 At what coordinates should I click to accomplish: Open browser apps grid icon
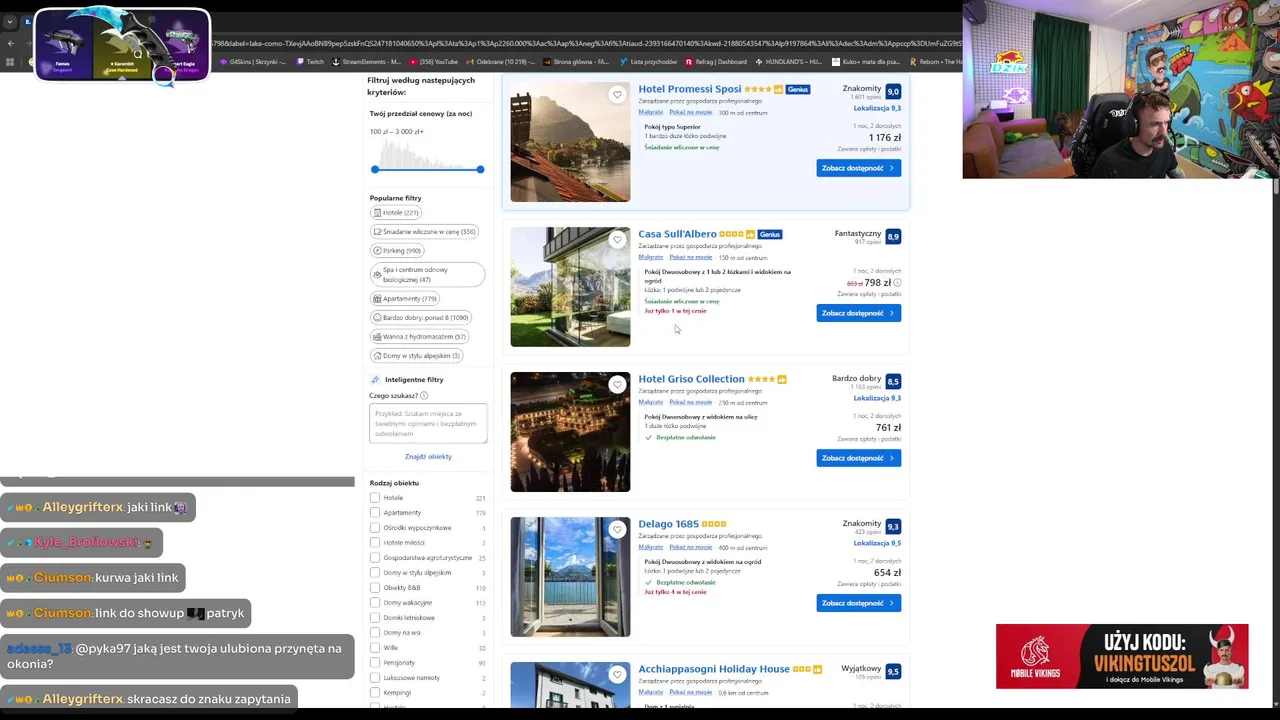(x=11, y=62)
